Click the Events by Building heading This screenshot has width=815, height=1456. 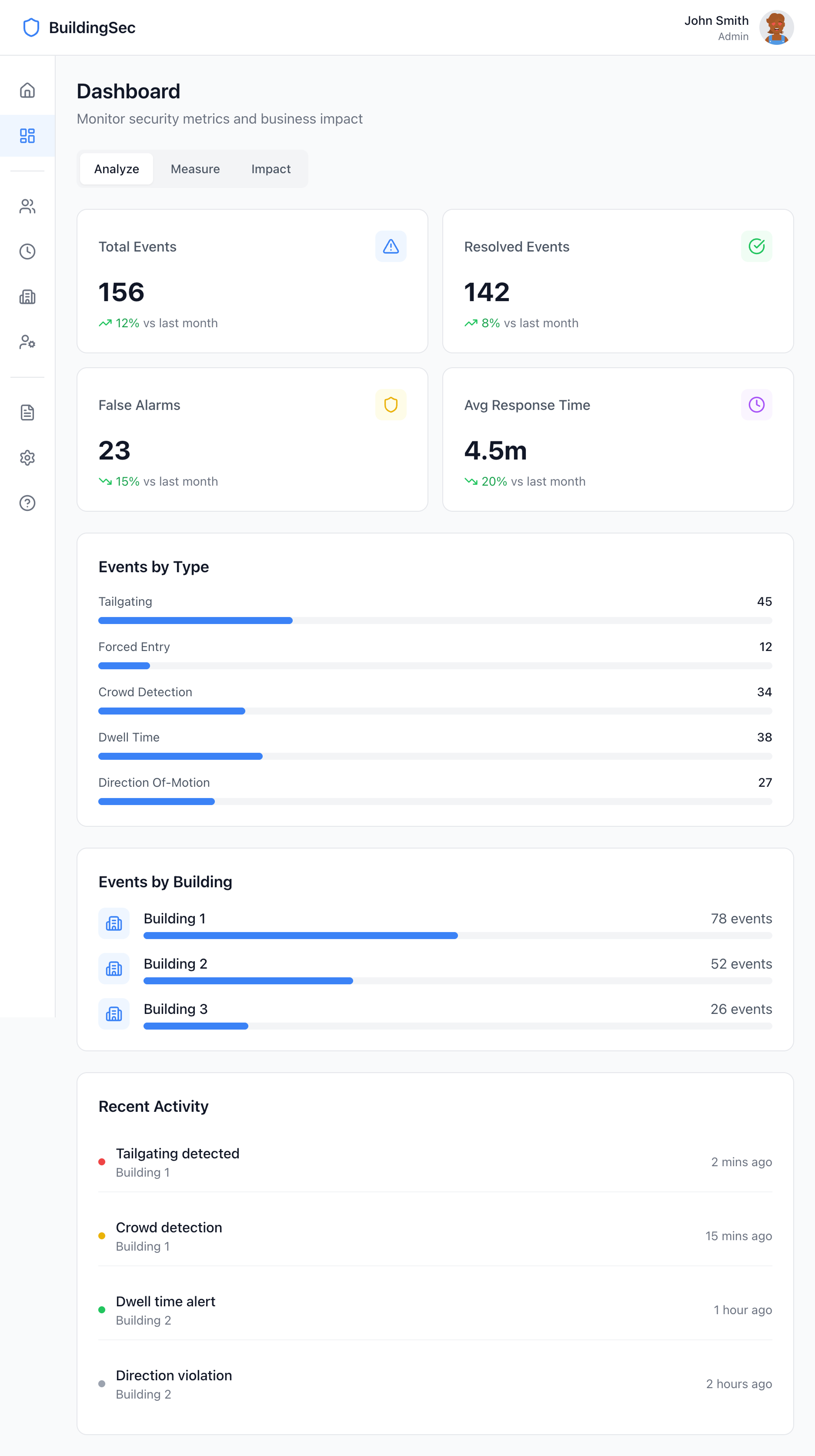tap(166, 882)
